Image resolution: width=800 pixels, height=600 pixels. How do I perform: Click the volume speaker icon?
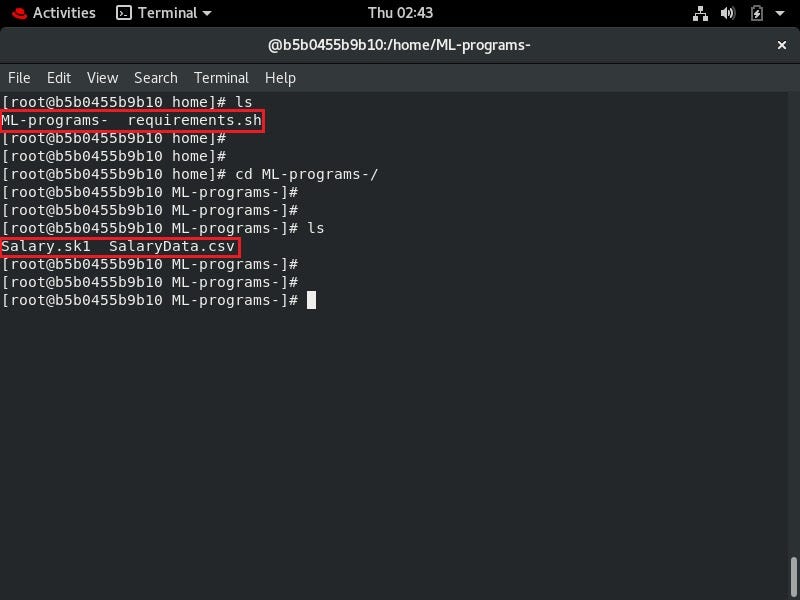[728, 13]
